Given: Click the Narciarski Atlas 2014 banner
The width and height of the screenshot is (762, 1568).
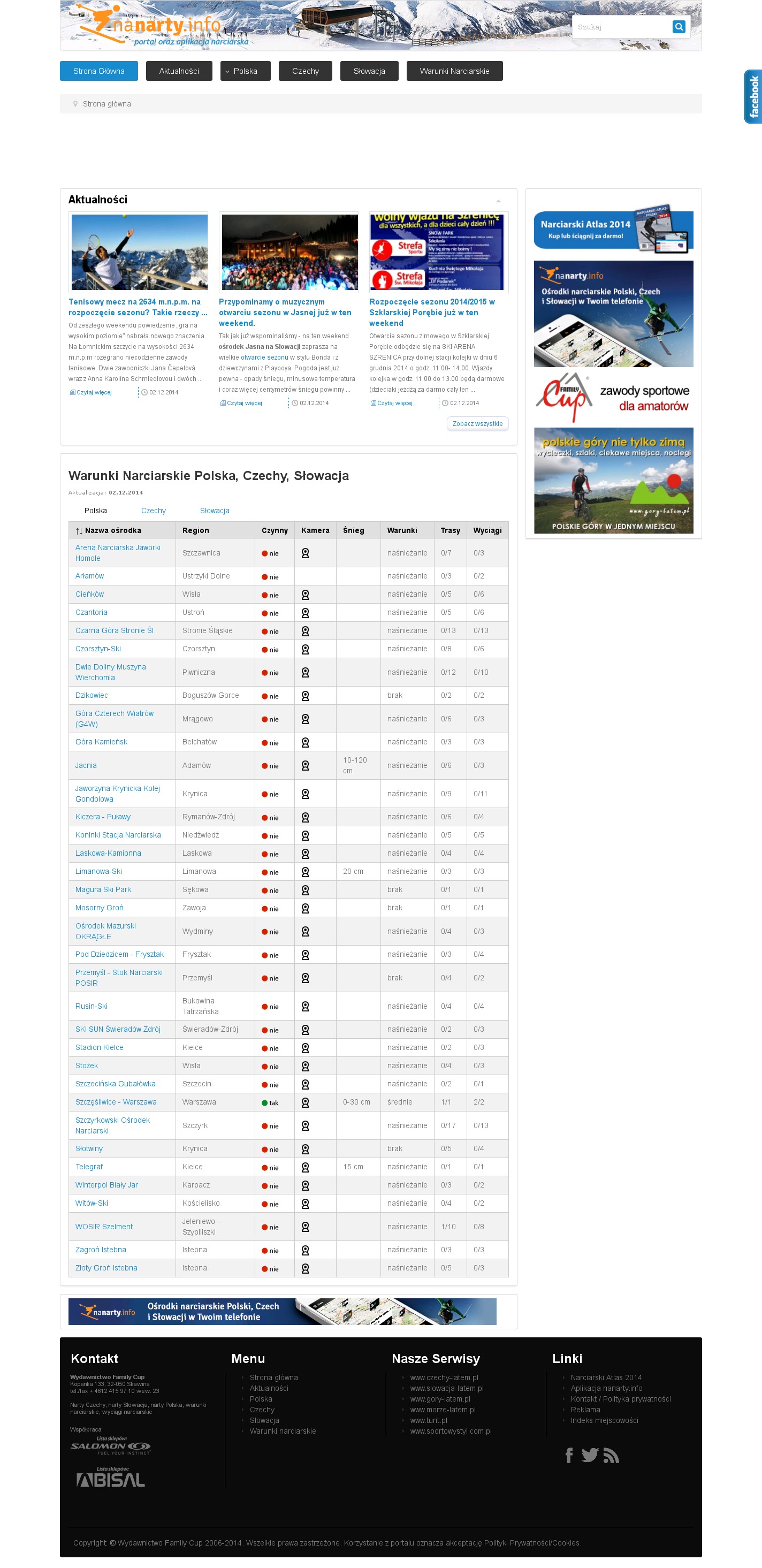Looking at the screenshot, I should (613, 229).
